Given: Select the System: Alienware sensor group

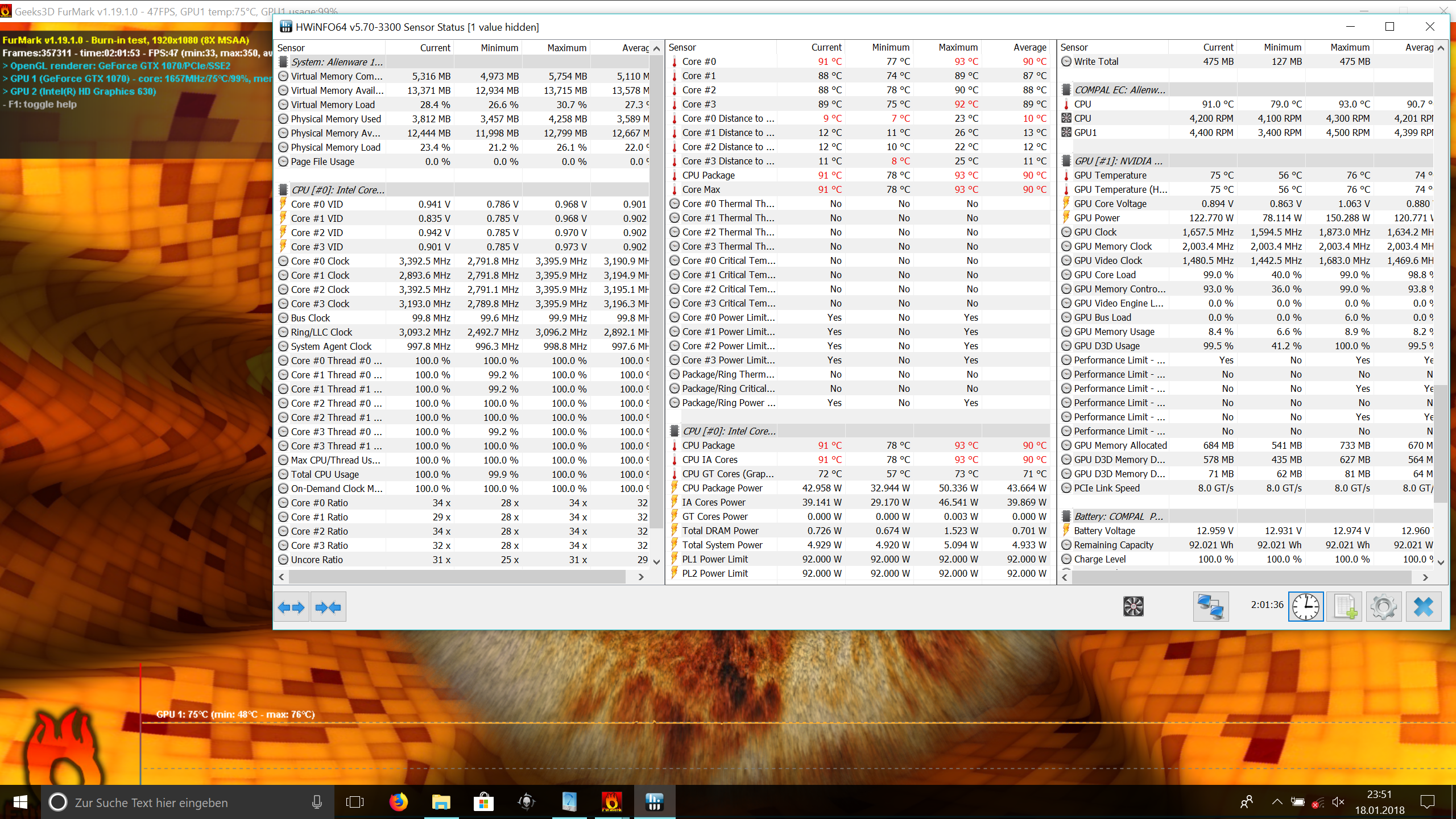Looking at the screenshot, I should click(337, 62).
